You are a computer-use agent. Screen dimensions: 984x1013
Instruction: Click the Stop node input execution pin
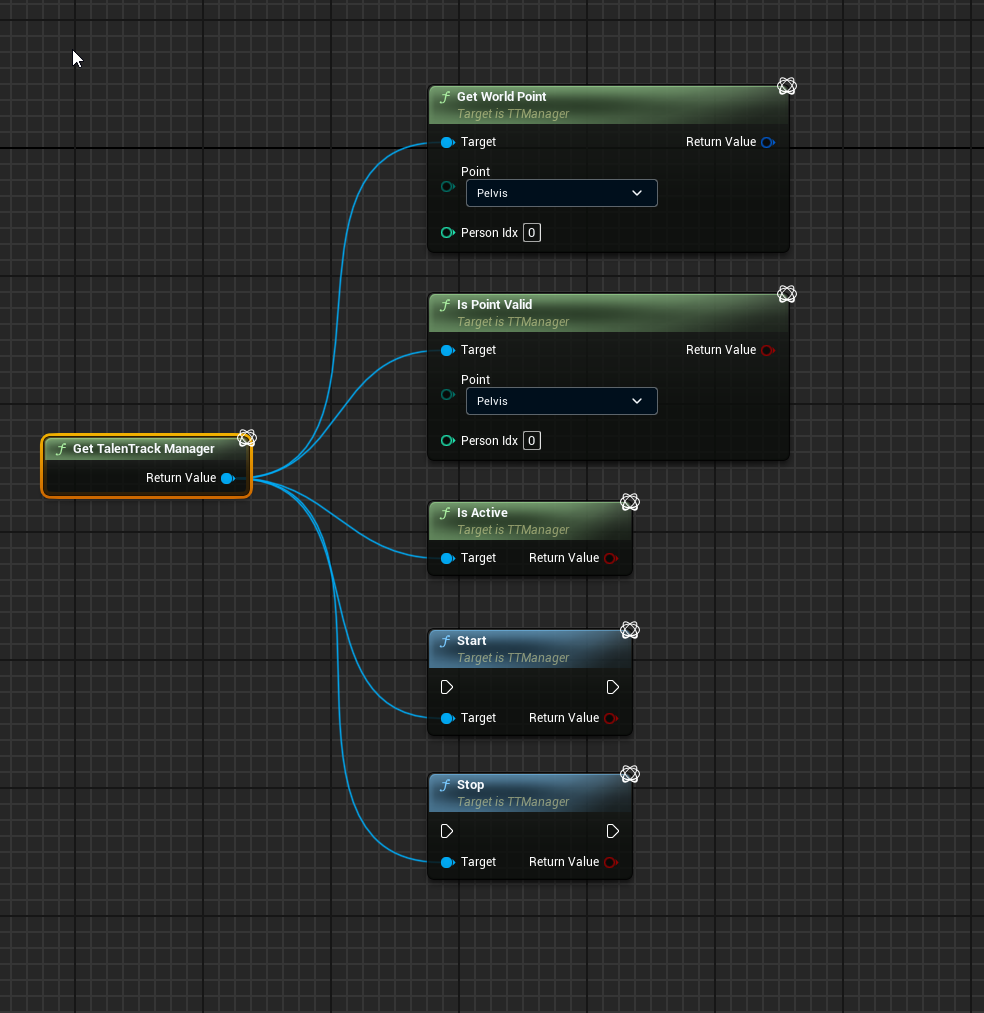pos(447,831)
